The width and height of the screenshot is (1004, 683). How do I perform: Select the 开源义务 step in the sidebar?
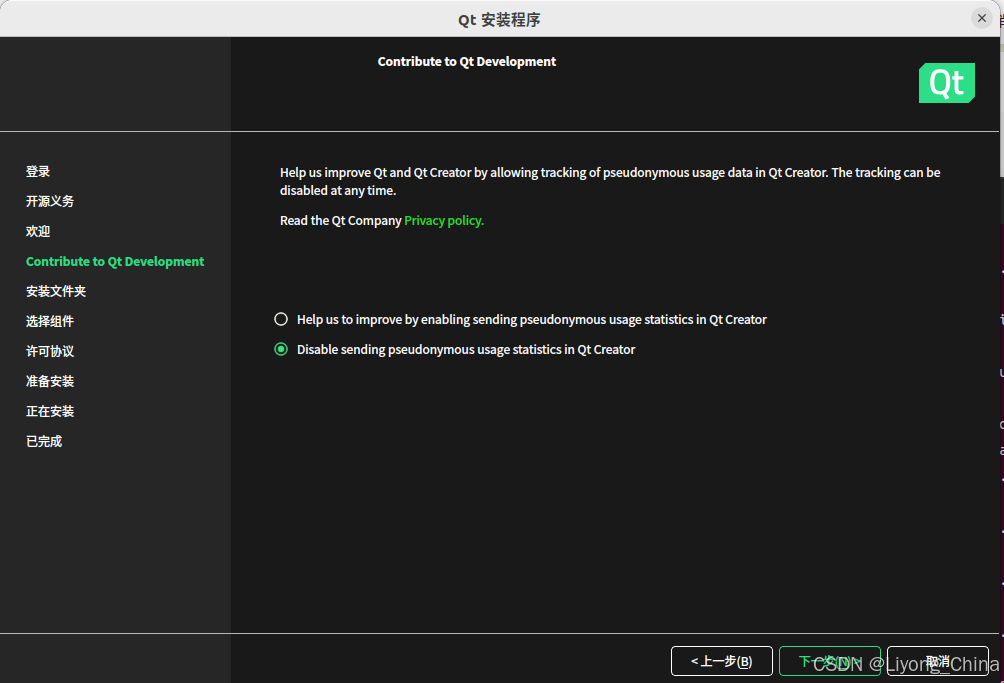click(50, 201)
